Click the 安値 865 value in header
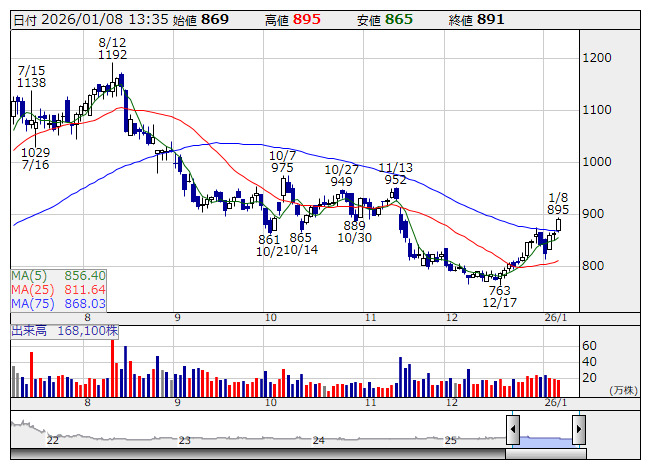Image resolution: width=653 pixels, height=470 pixels. click(x=399, y=19)
